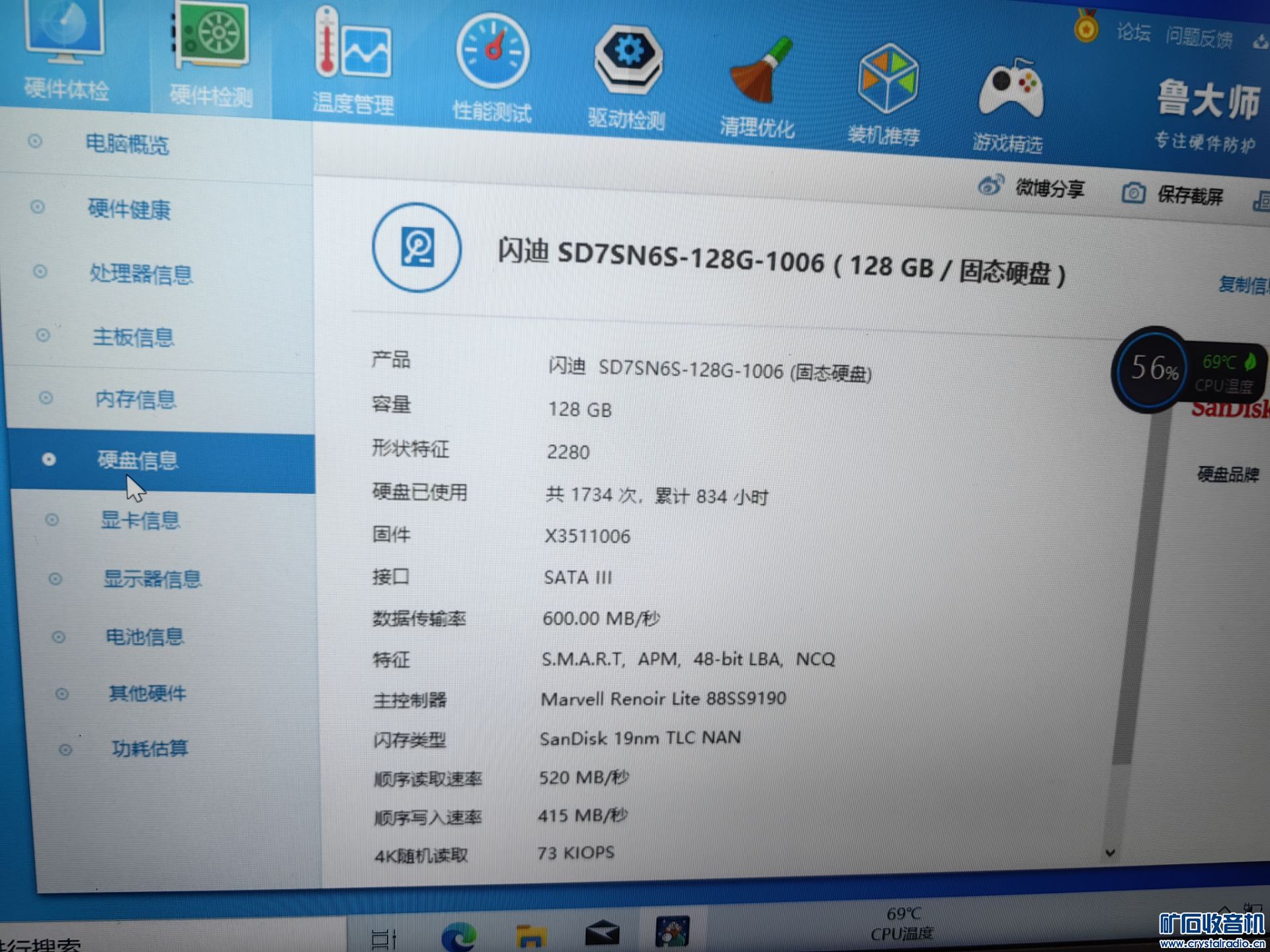Click the 论坛 forum link
This screenshot has height=952, width=1270.
point(1133,32)
